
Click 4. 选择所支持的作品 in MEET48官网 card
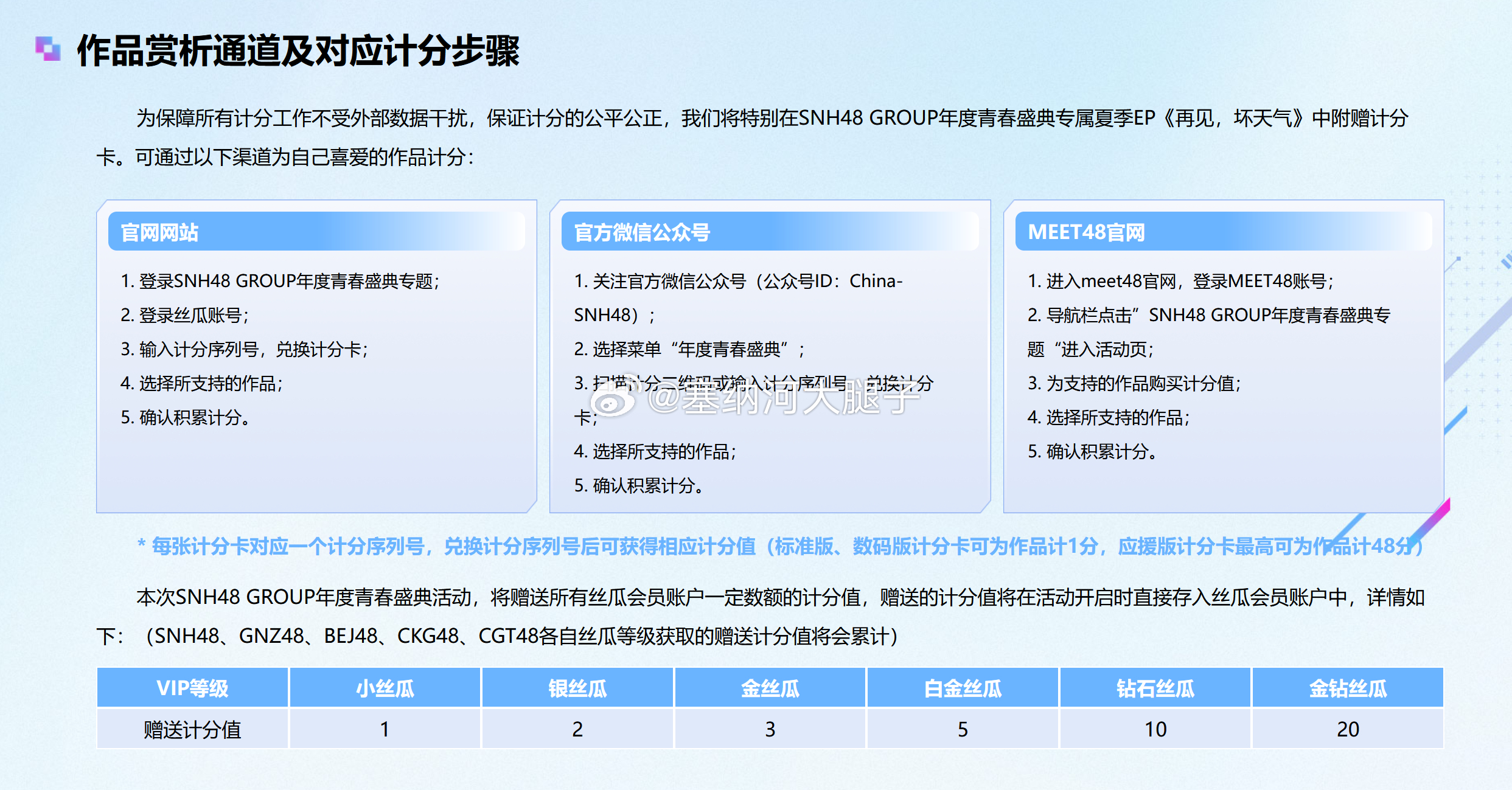pyautogui.click(x=1109, y=417)
